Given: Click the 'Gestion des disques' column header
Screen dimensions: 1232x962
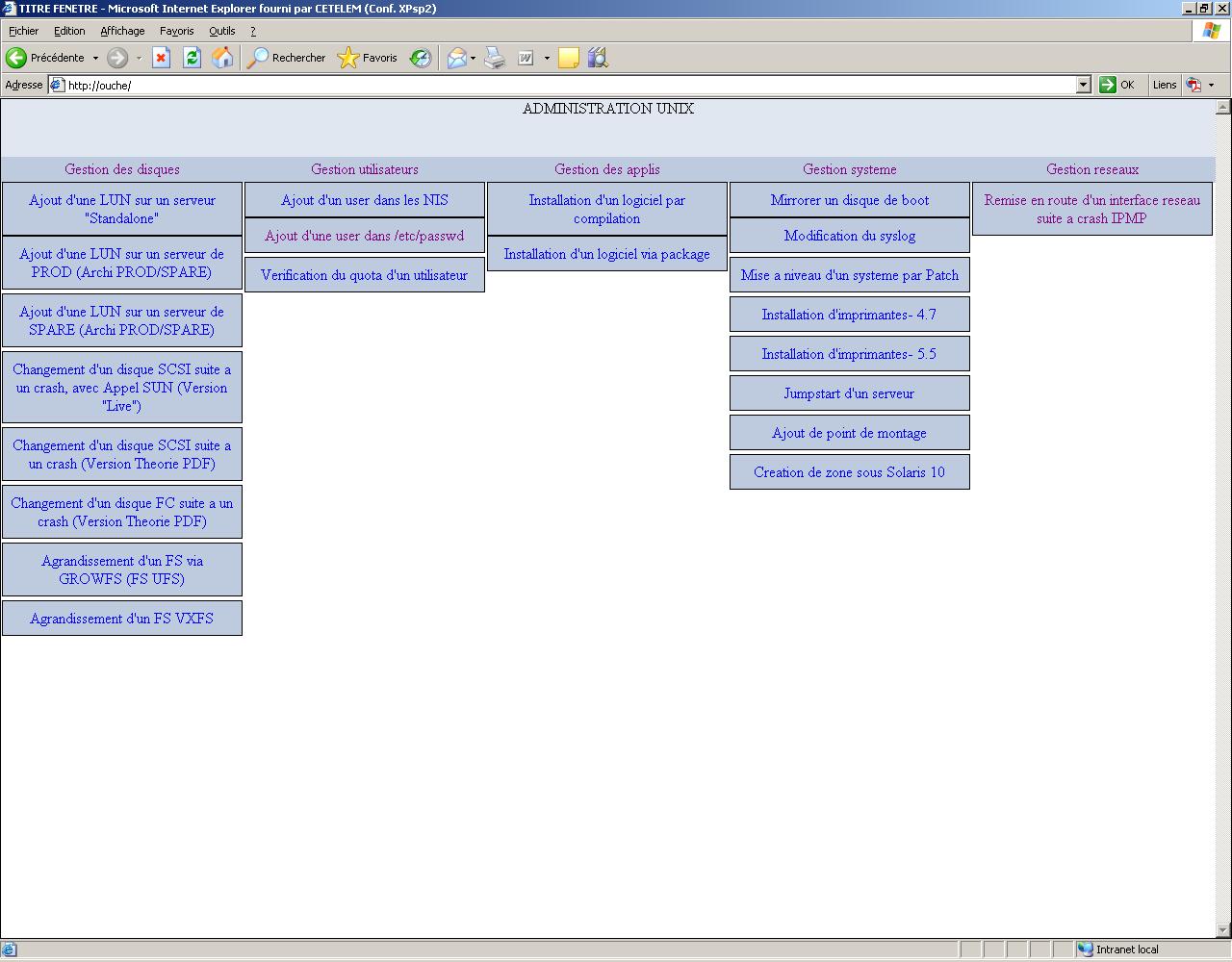Looking at the screenshot, I should (122, 169).
